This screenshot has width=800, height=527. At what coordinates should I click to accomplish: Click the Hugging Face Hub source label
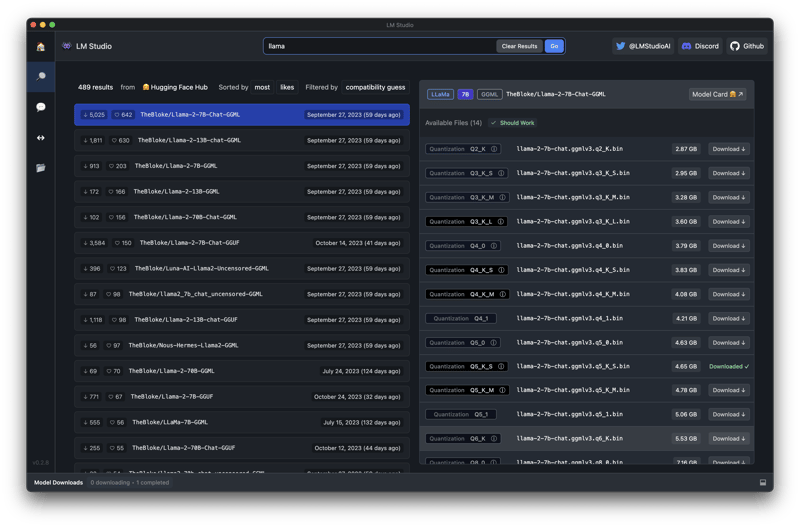click(175, 87)
